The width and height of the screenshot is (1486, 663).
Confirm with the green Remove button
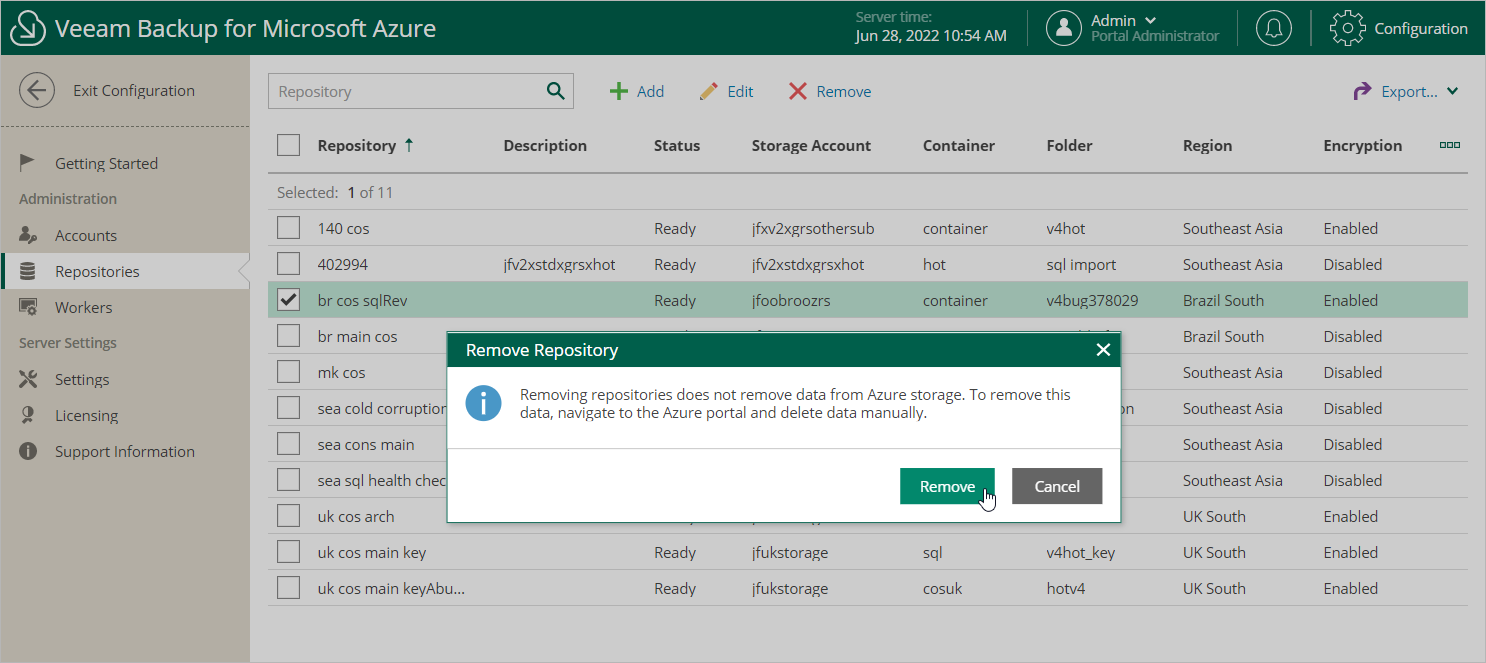pyautogui.click(x=947, y=486)
